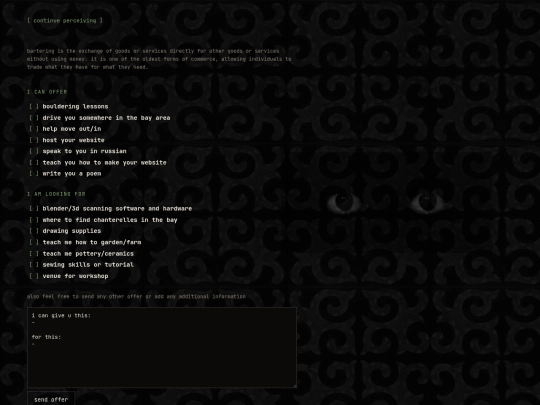540x405 pixels.
Task: Focus the offer message text area
Action: point(162,347)
